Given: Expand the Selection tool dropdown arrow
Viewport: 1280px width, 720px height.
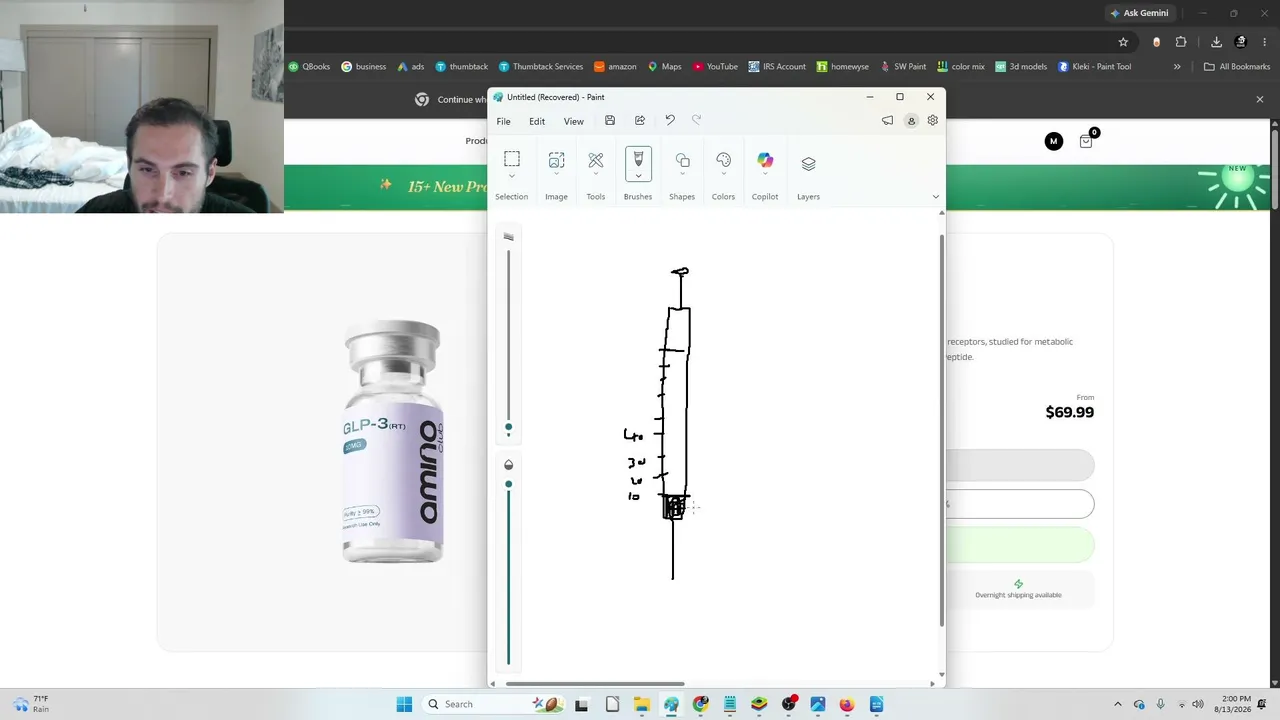Looking at the screenshot, I should pyautogui.click(x=511, y=176).
